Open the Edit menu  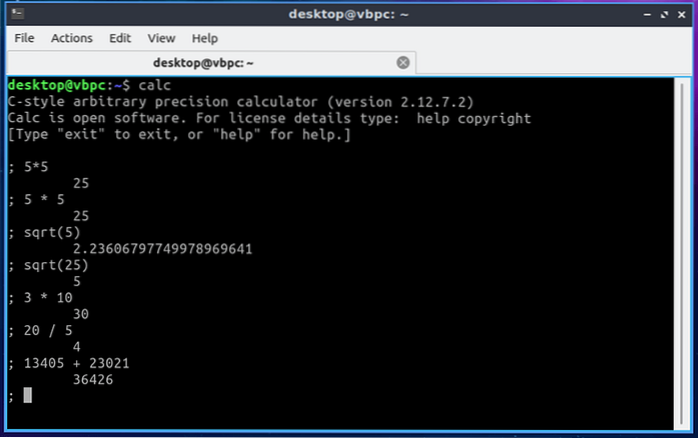[120, 38]
